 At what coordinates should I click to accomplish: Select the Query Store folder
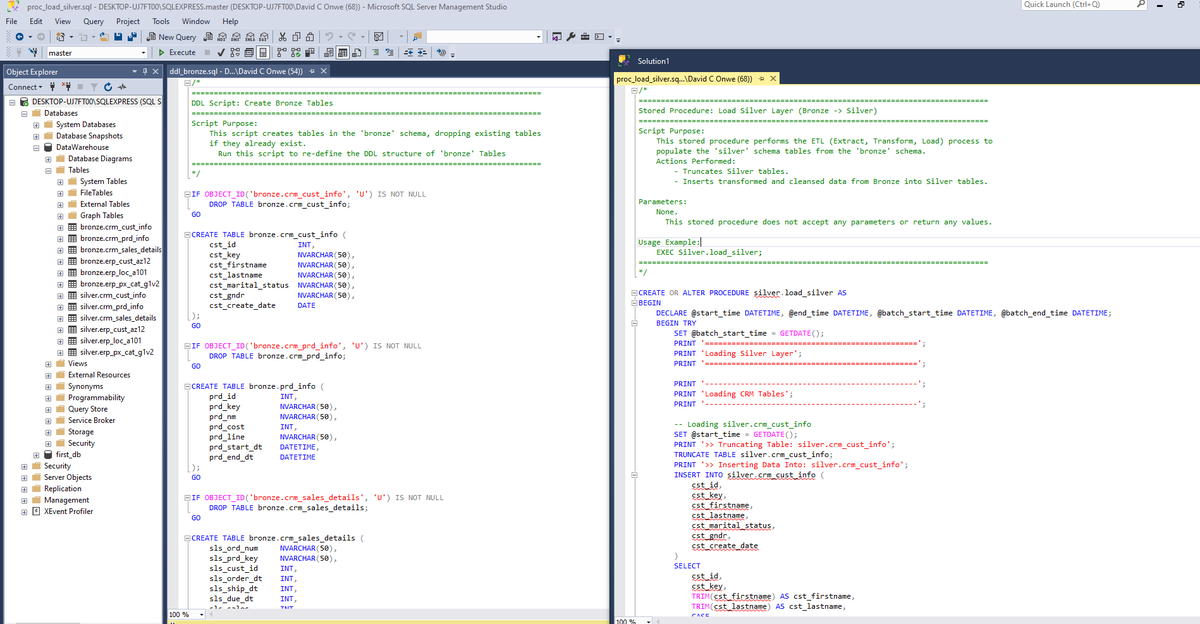pyautogui.click(x=88, y=409)
